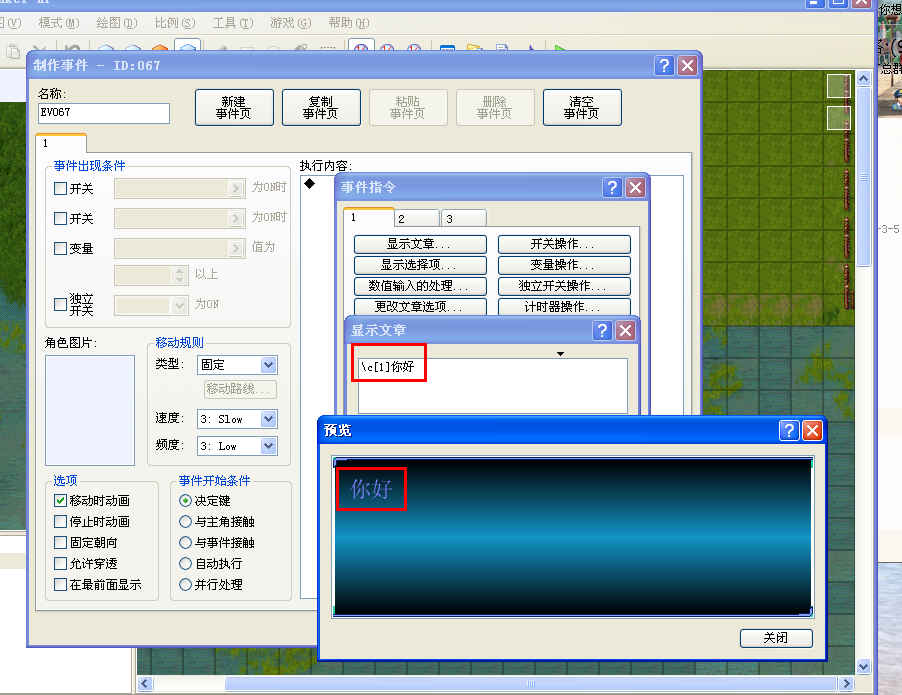
Task: Click the map's scroll-up arrow
Action: [x=863, y=78]
